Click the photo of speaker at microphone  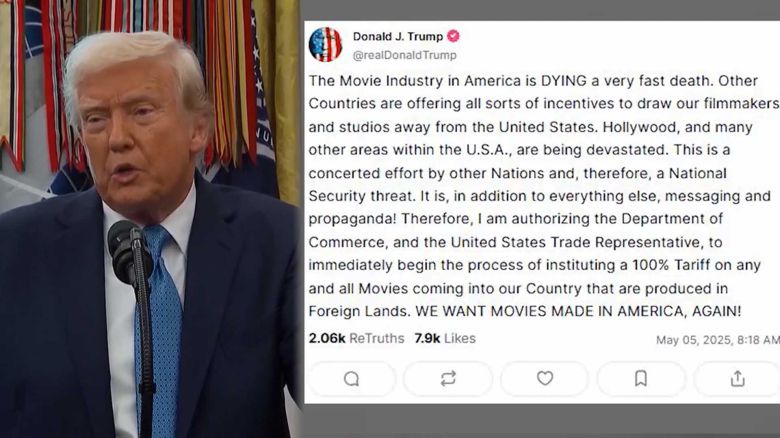click(150, 219)
